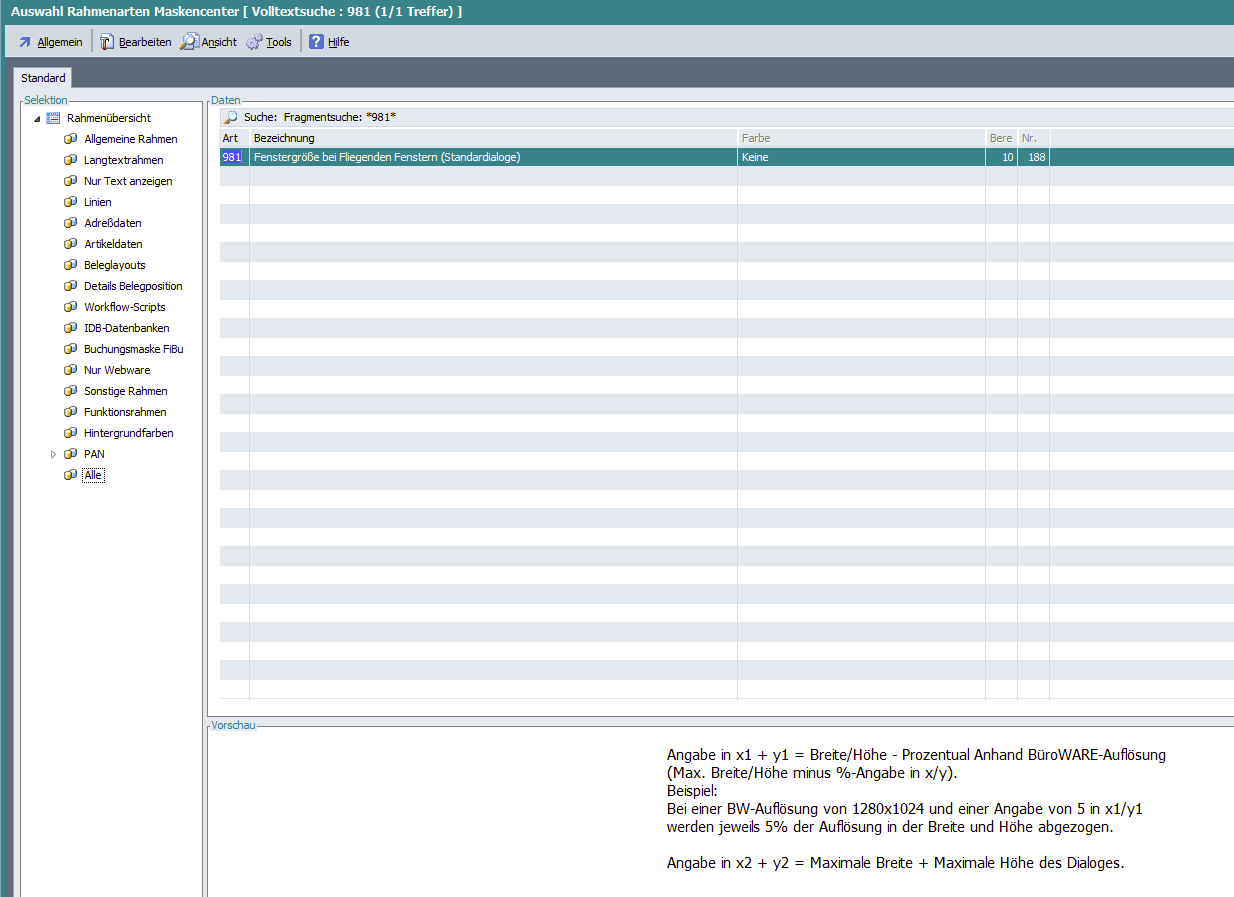Select Allgemeine Rahmen in the tree

coord(130,139)
